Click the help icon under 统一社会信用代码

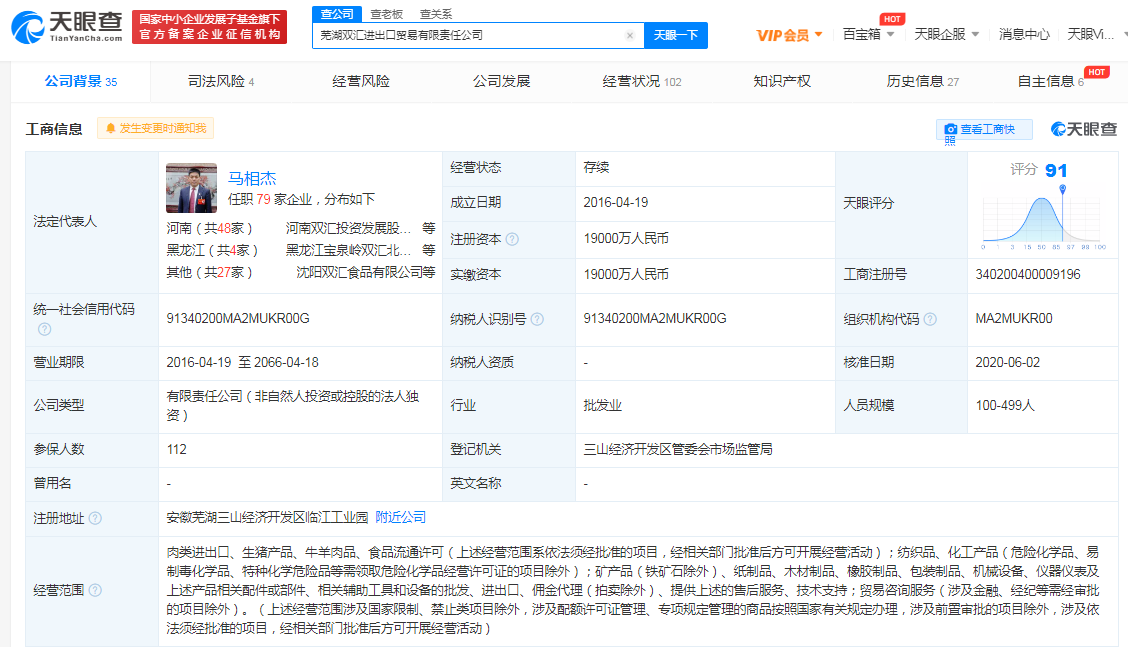(x=45, y=329)
